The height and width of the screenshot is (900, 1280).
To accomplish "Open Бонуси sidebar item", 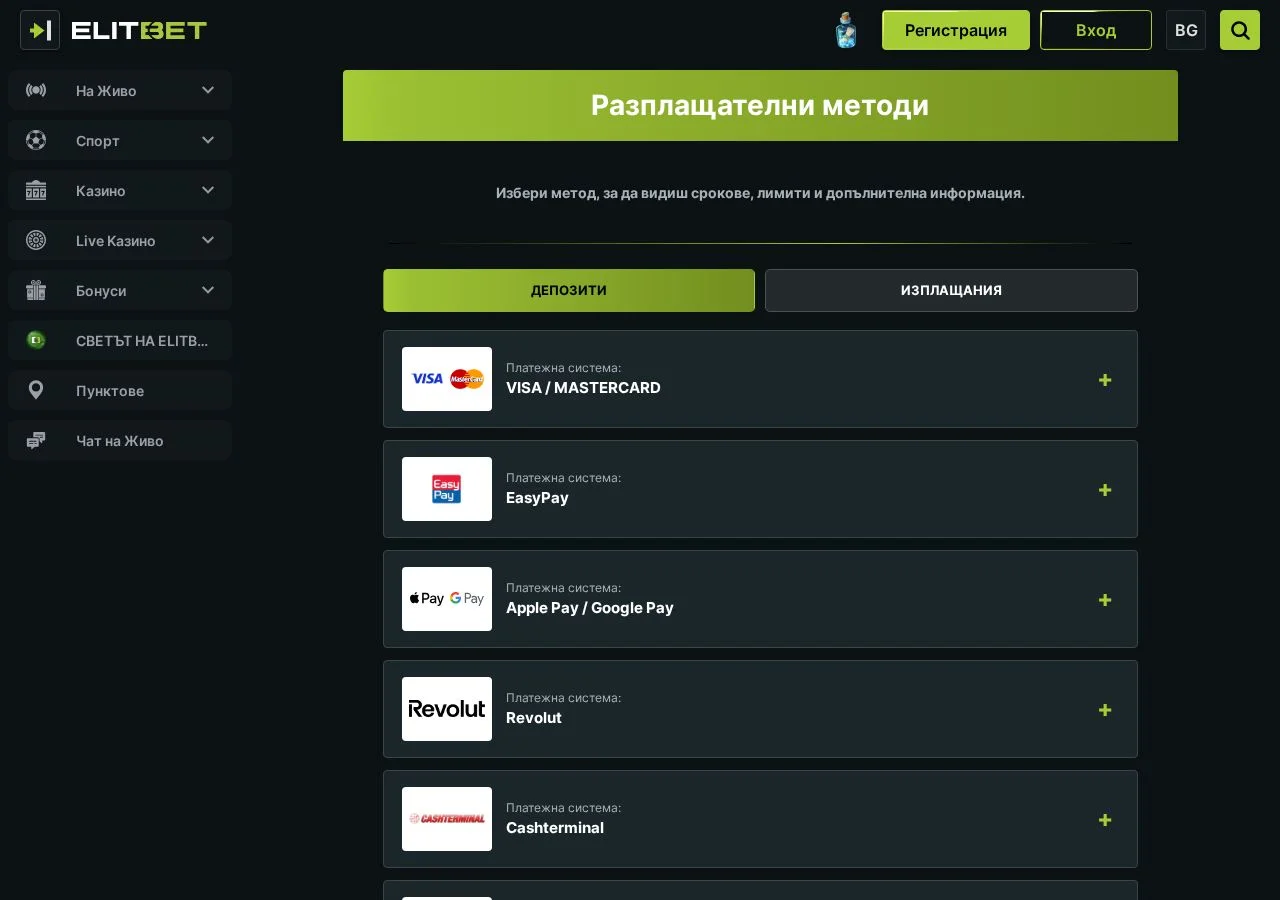I will tap(120, 290).
